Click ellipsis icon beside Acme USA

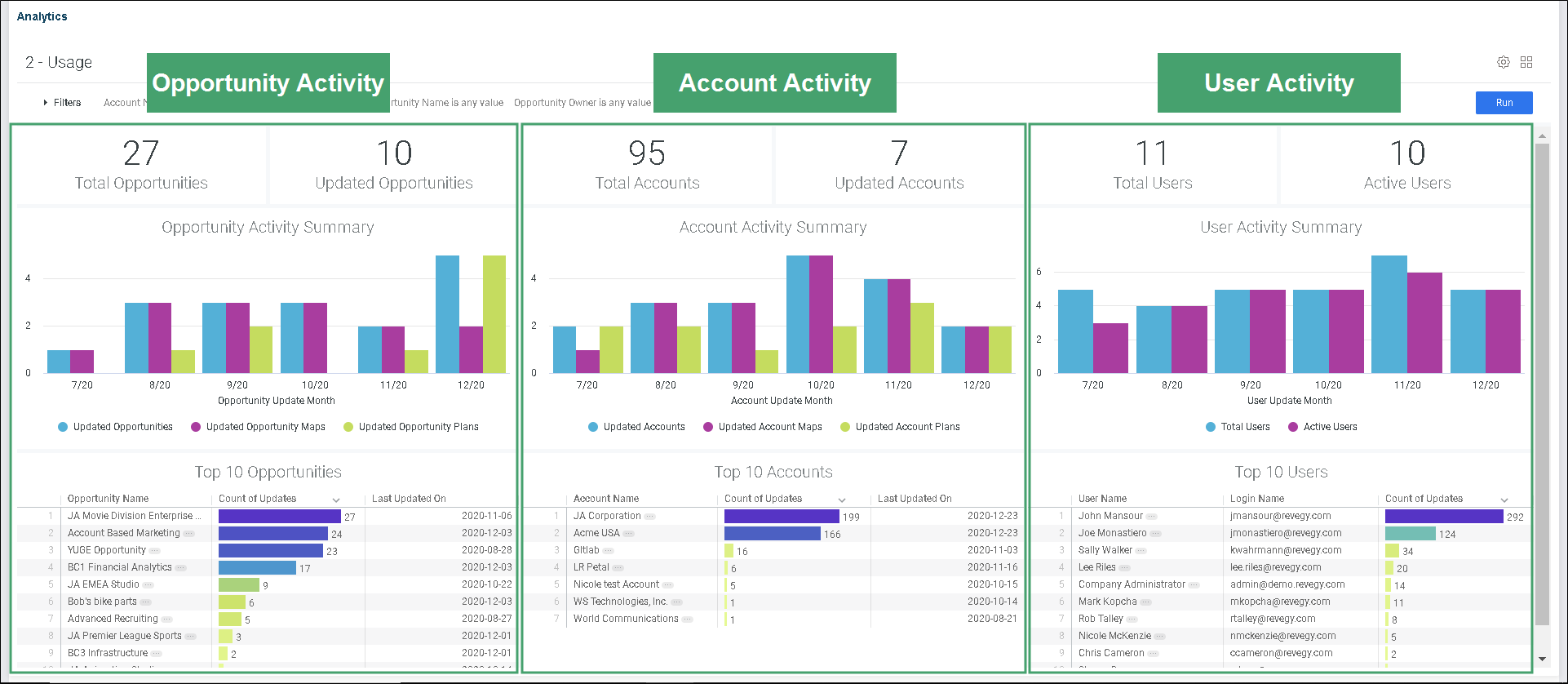[x=629, y=534]
